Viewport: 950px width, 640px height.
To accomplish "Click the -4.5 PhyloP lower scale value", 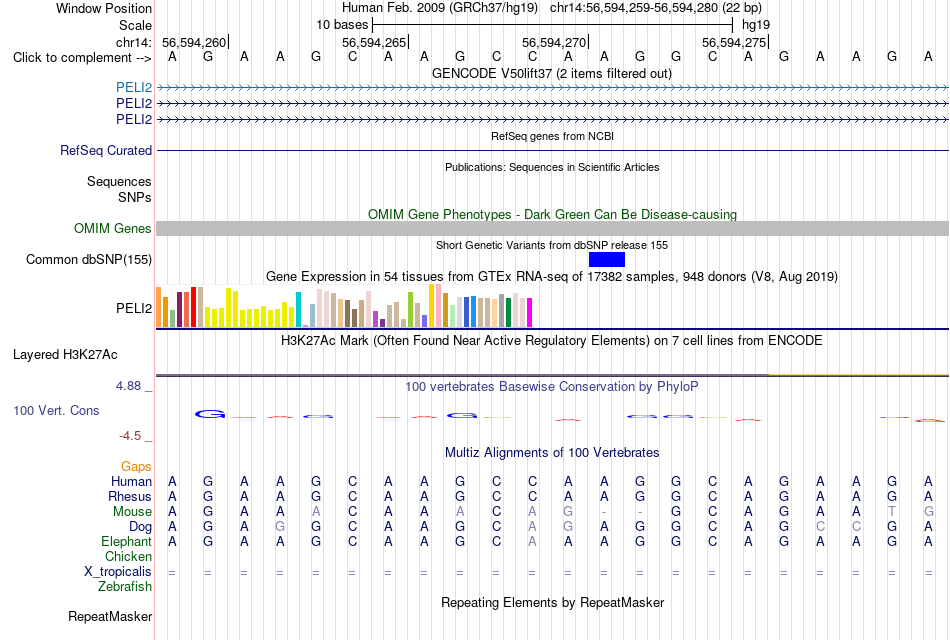I will click(x=130, y=436).
